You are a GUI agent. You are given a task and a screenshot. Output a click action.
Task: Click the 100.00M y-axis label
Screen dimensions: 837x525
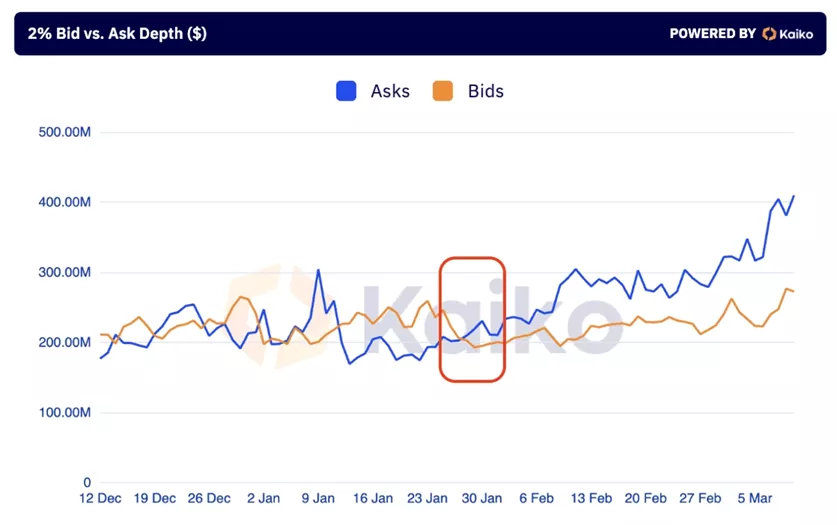point(66,413)
